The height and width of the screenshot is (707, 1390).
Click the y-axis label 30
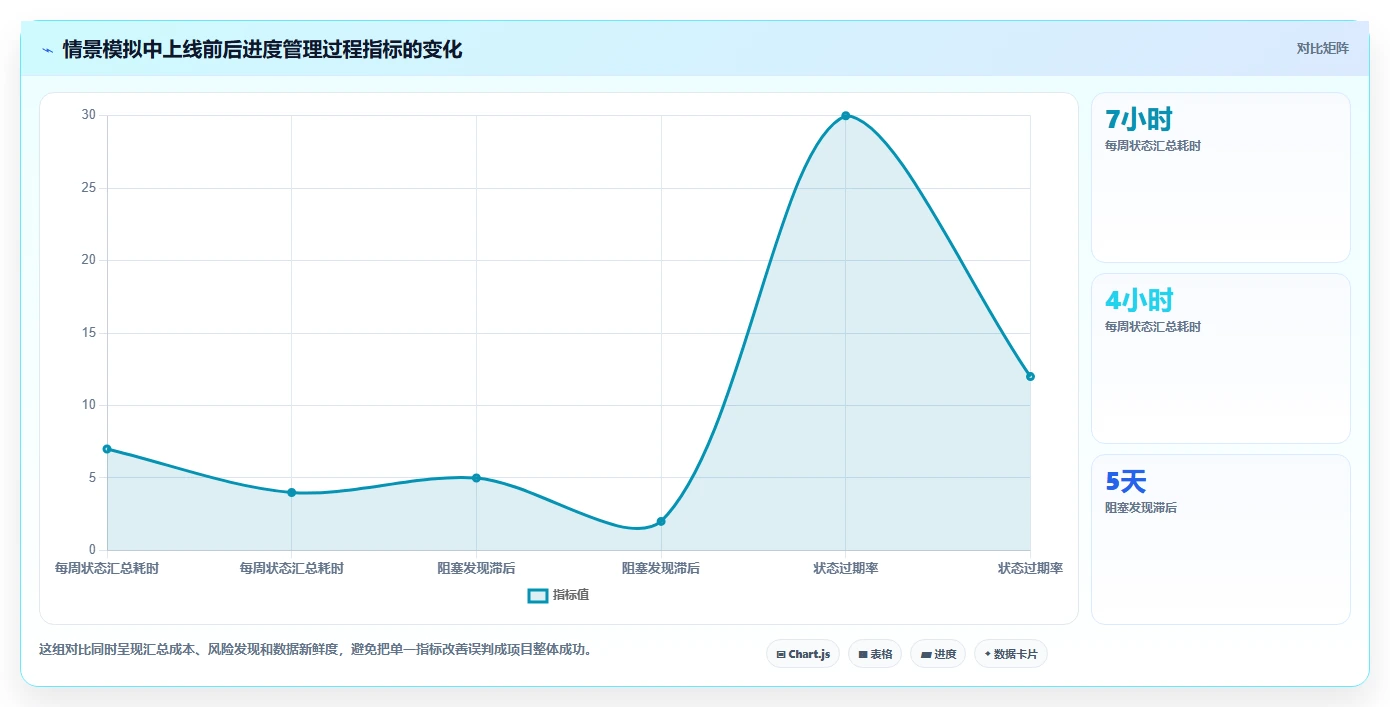click(89, 115)
